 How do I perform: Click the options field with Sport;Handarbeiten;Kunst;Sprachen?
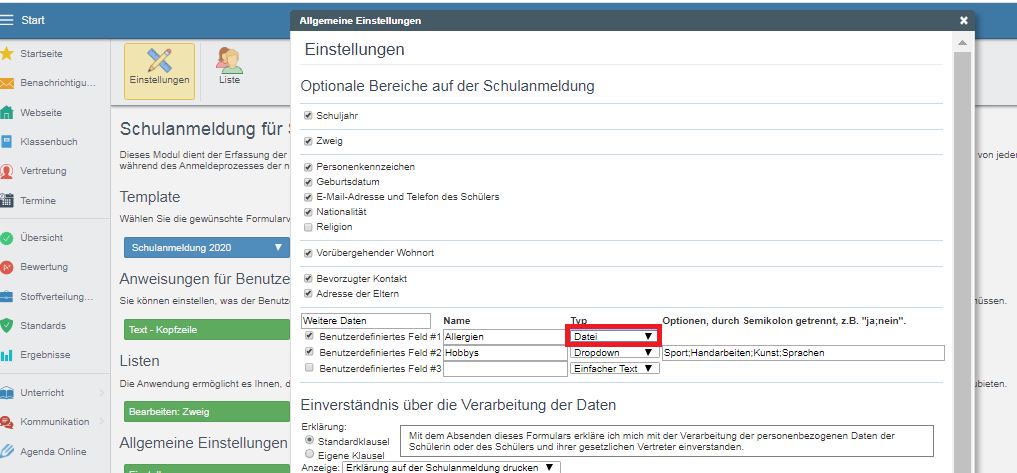[x=803, y=352]
